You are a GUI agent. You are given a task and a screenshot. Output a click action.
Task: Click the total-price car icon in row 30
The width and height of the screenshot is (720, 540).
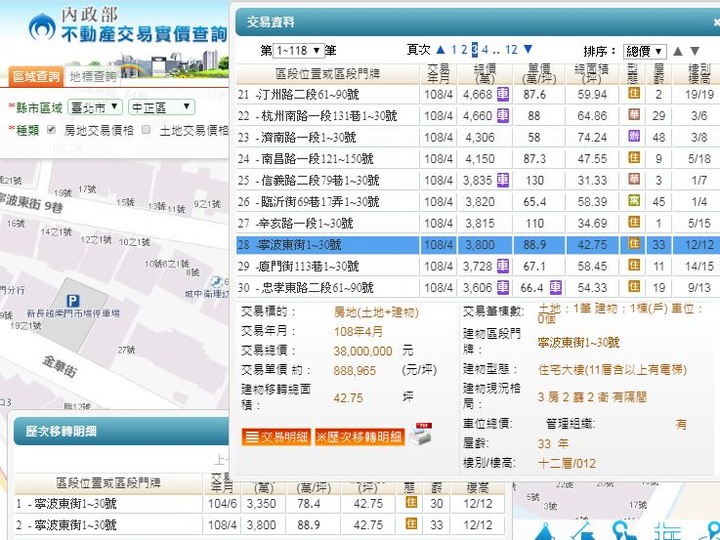point(503,287)
